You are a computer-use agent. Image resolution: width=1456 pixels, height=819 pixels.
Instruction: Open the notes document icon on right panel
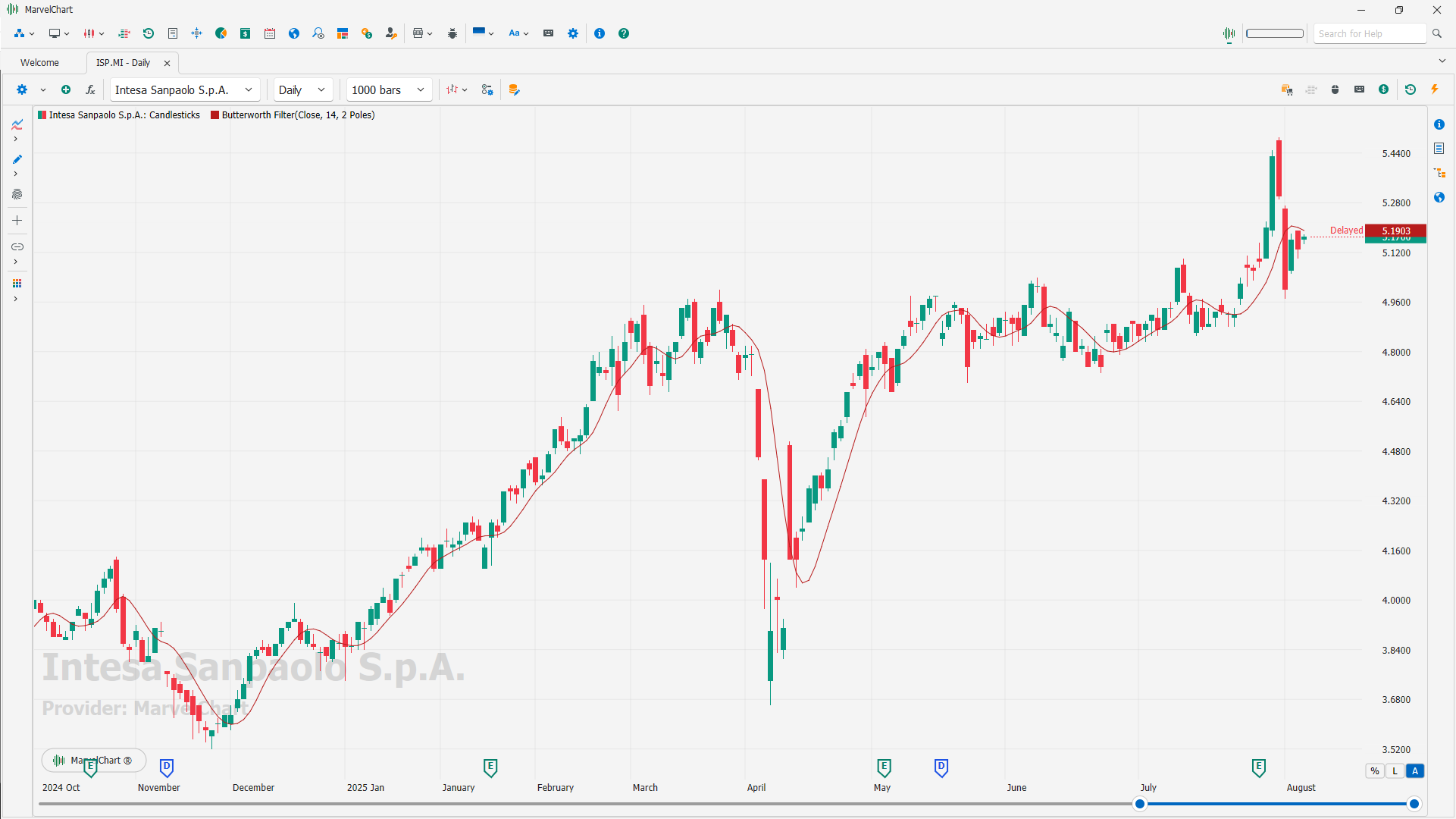1439,149
